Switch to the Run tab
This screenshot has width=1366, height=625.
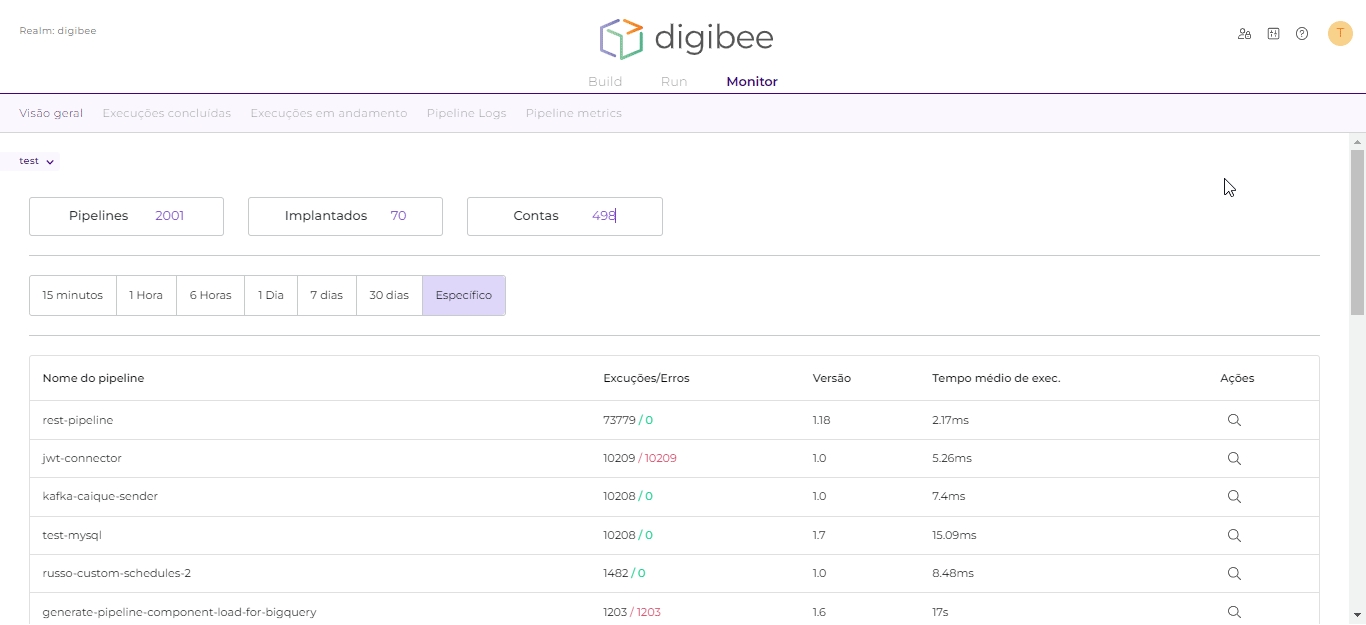674,82
